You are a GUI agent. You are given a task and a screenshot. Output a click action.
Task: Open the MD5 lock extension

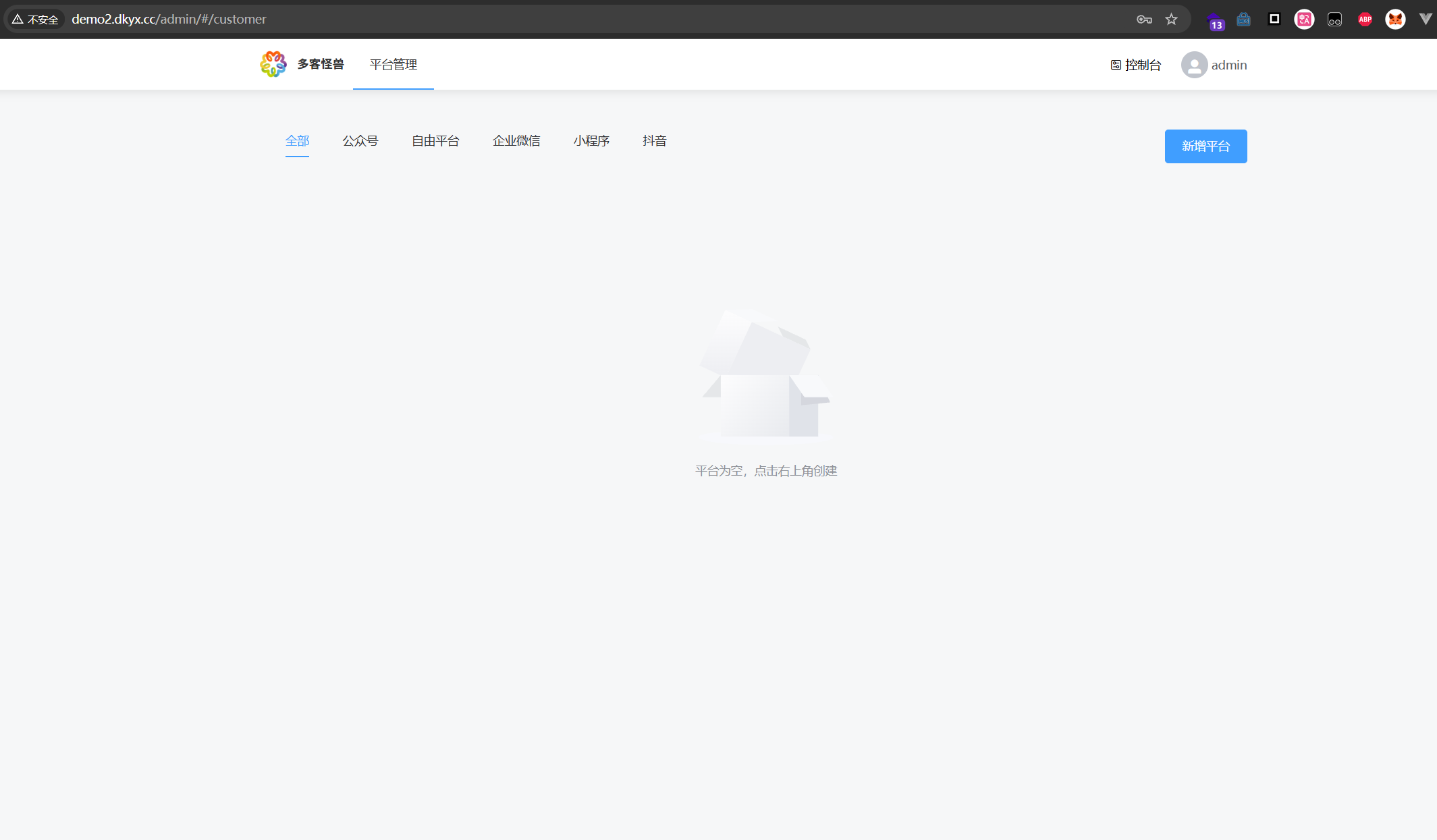tap(1243, 20)
